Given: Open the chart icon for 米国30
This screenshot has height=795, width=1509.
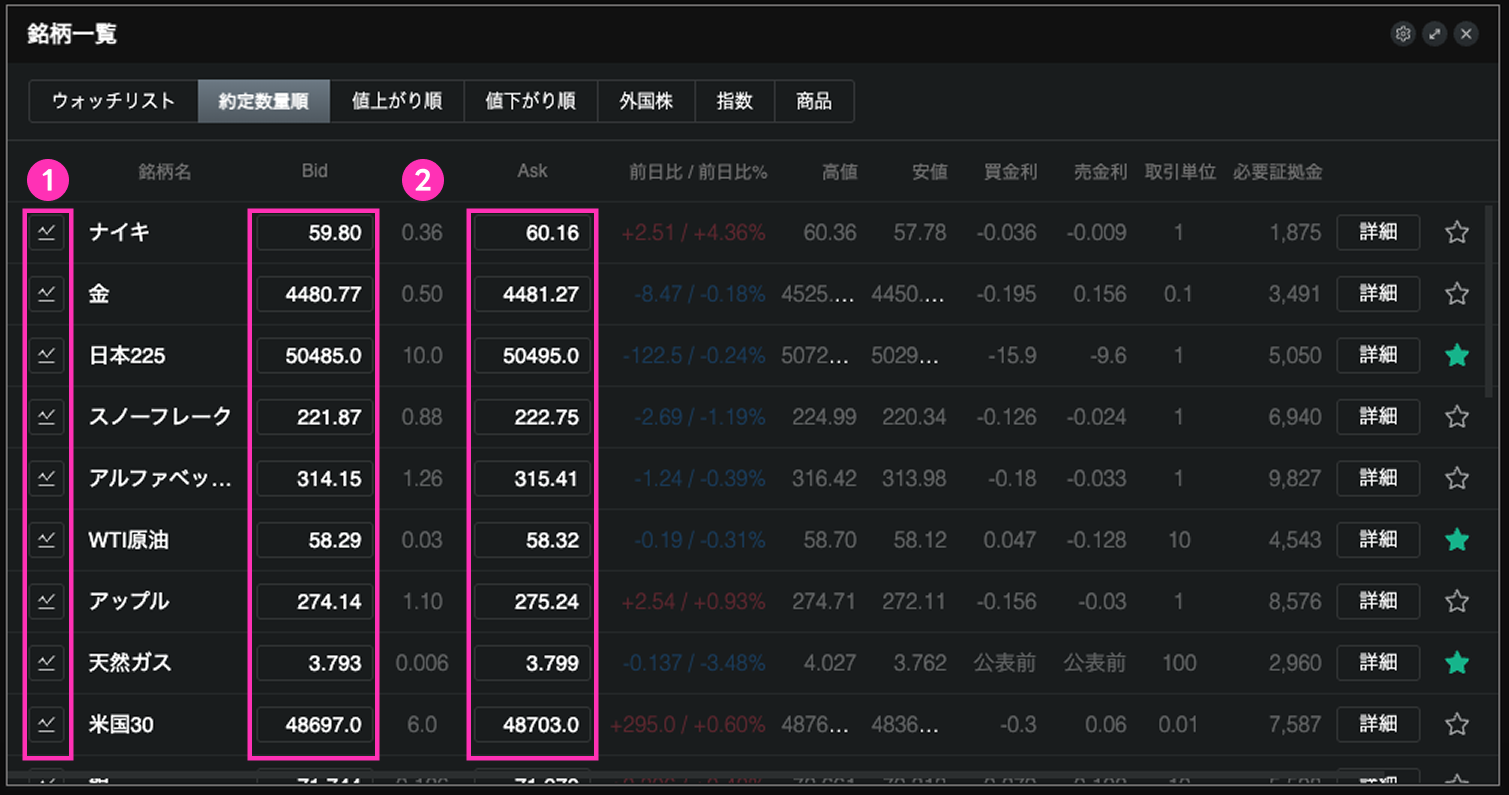Looking at the screenshot, I should (x=46, y=724).
